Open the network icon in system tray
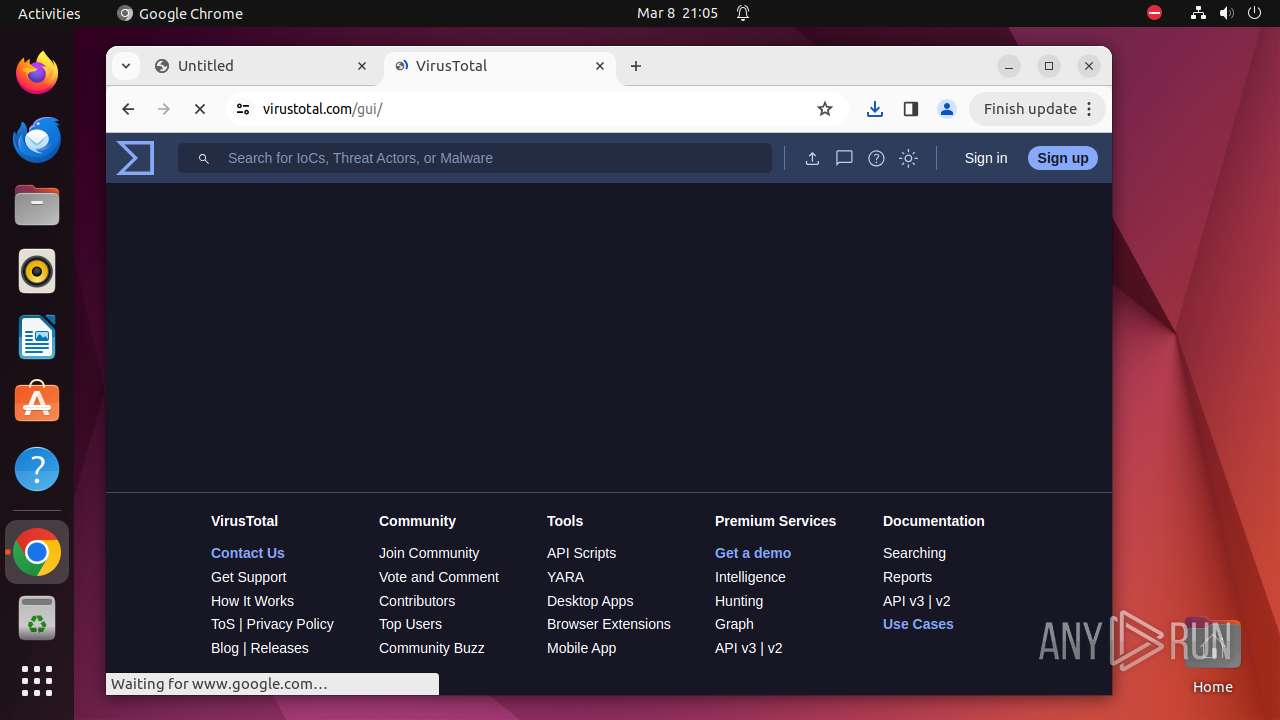The height and width of the screenshot is (720, 1280). pos(1198,13)
